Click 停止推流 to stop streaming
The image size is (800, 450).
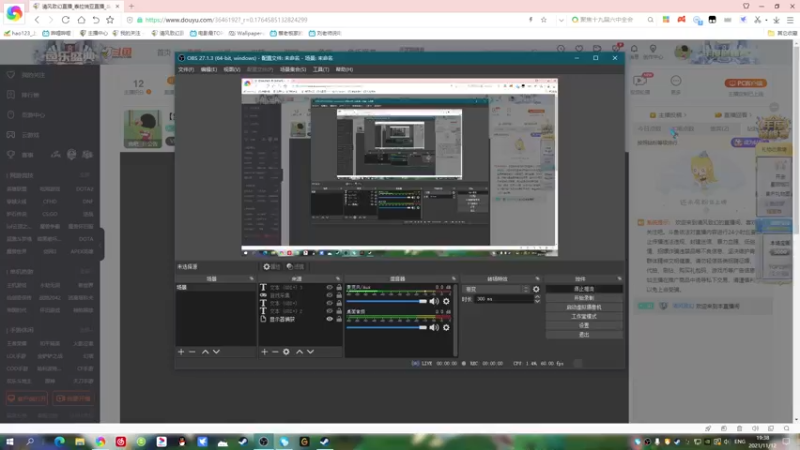click(584, 289)
